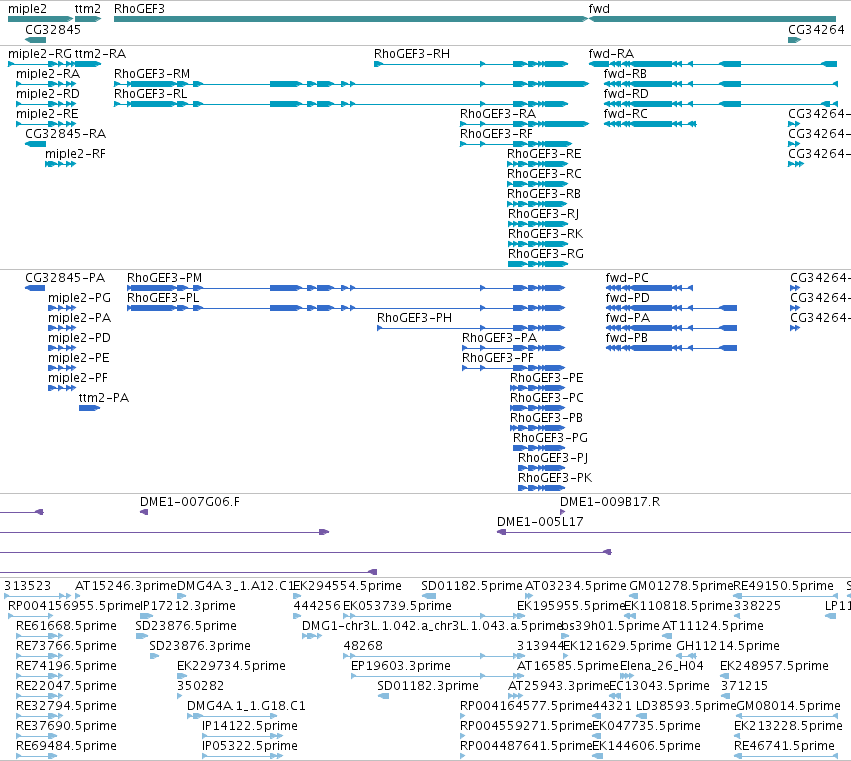
Task: Click the fwd-RB transcript
Action: coord(721,84)
